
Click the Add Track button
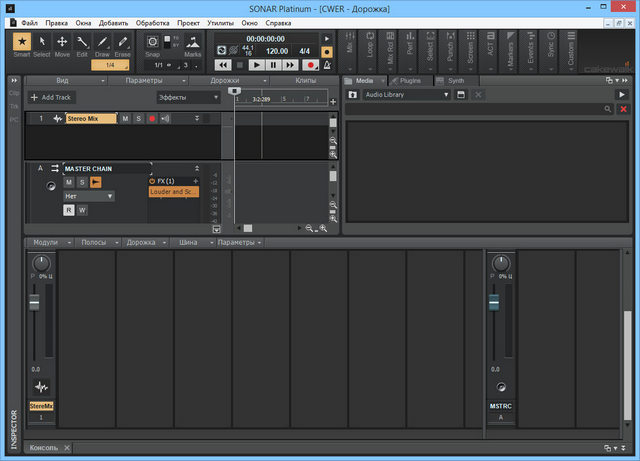(x=50, y=97)
